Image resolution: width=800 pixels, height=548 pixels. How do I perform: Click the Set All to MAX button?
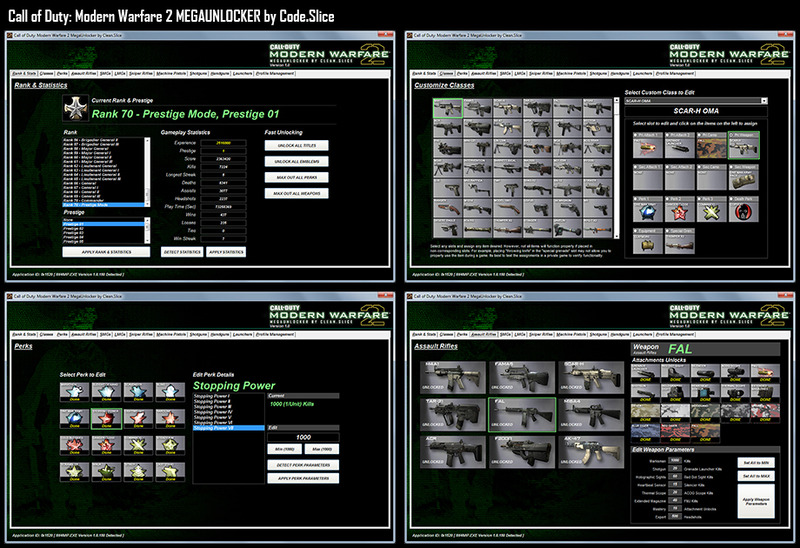[x=756, y=476]
